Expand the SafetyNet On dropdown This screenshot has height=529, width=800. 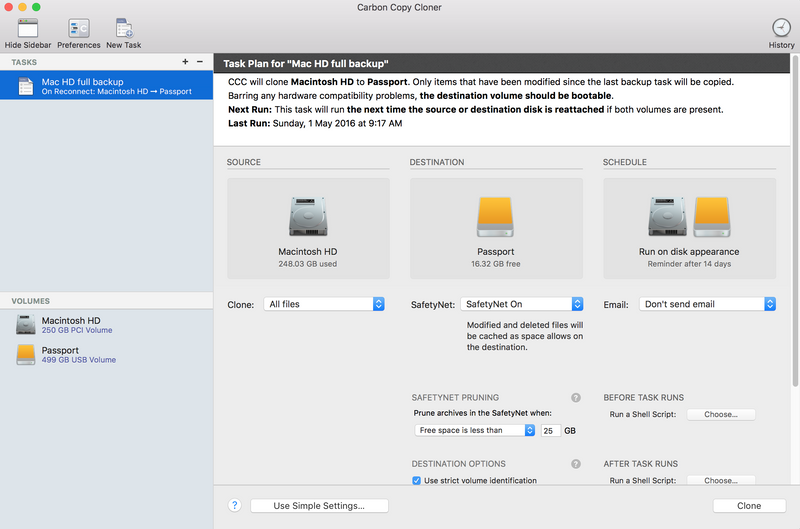pos(523,304)
